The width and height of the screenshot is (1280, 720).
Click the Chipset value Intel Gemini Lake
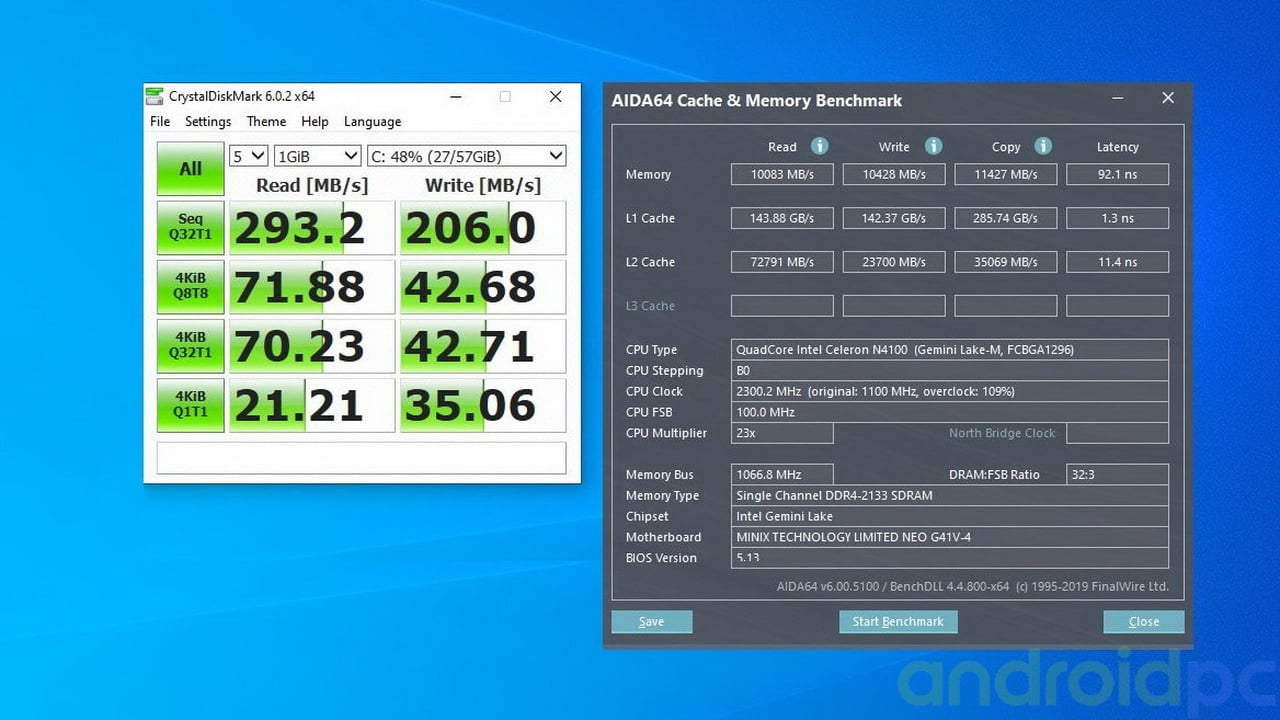click(950, 517)
